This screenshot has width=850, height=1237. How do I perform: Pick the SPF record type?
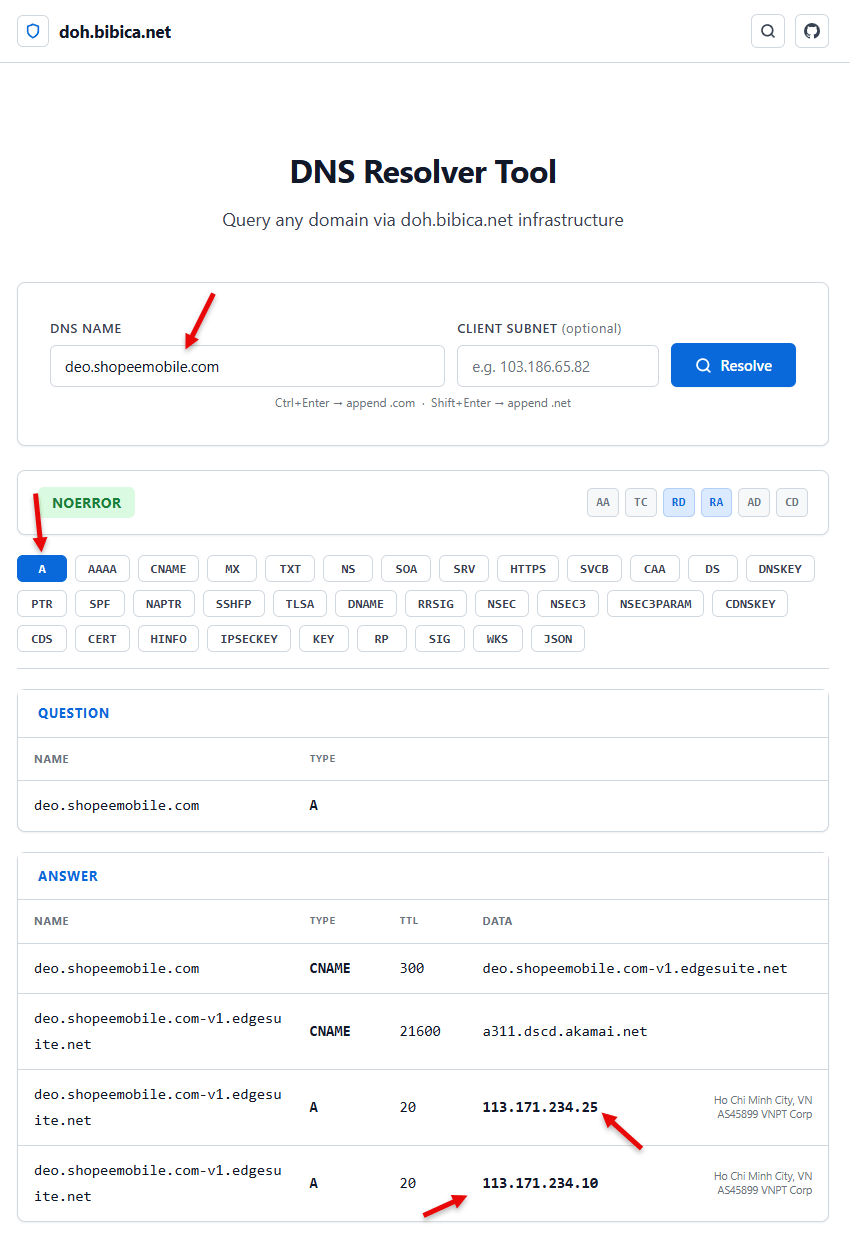(100, 604)
